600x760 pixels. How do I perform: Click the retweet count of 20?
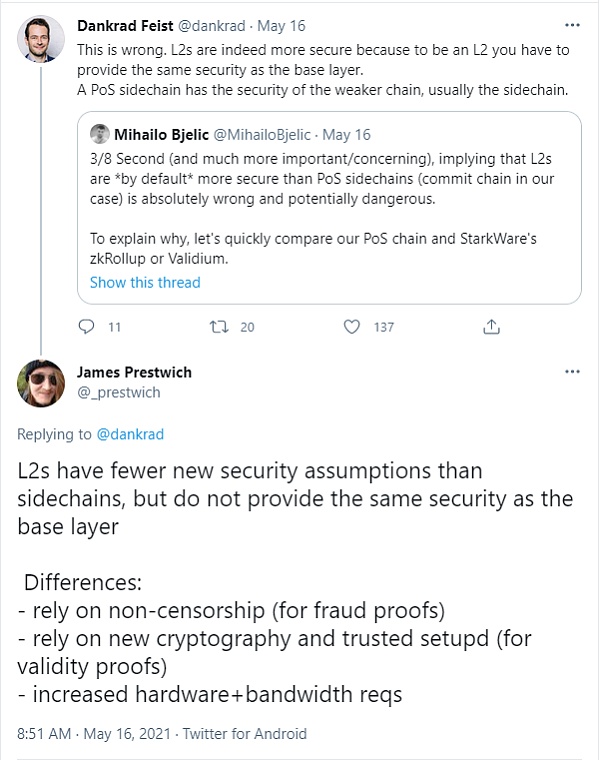click(248, 327)
